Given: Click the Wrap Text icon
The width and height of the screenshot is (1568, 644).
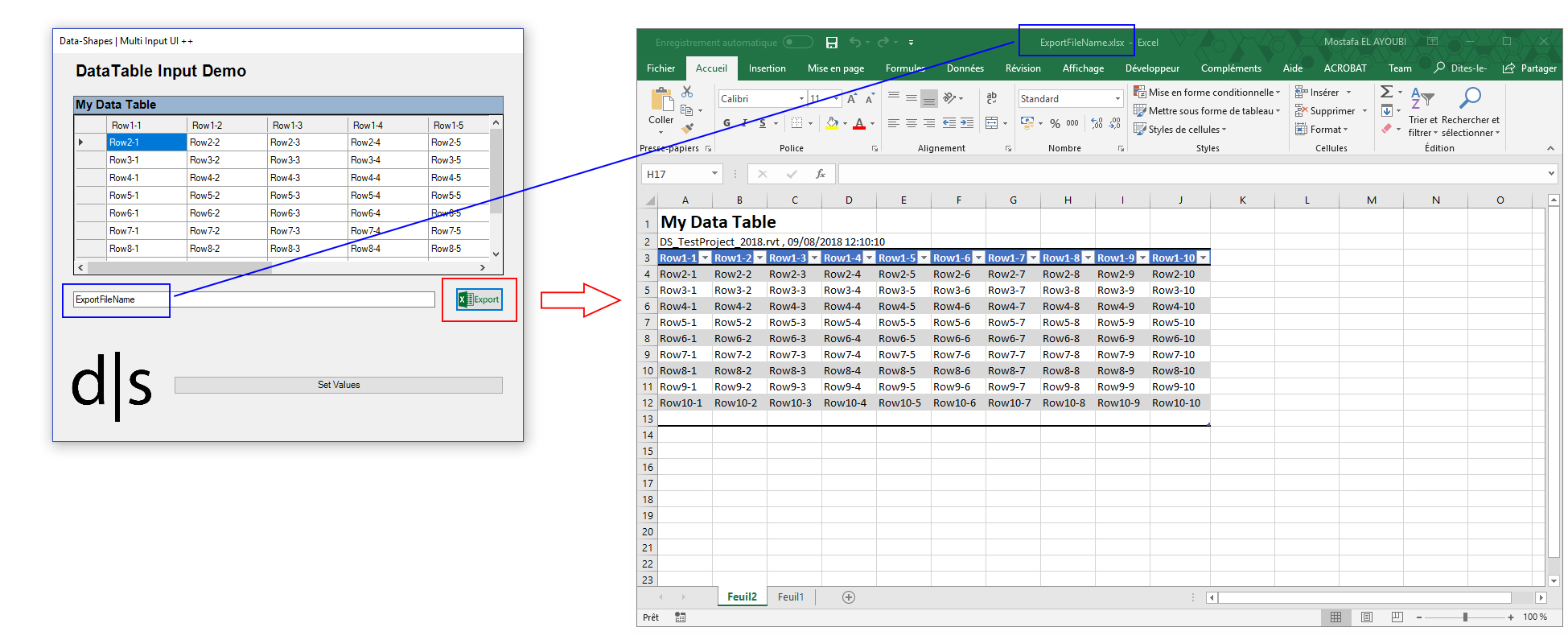Looking at the screenshot, I should click(x=991, y=97).
